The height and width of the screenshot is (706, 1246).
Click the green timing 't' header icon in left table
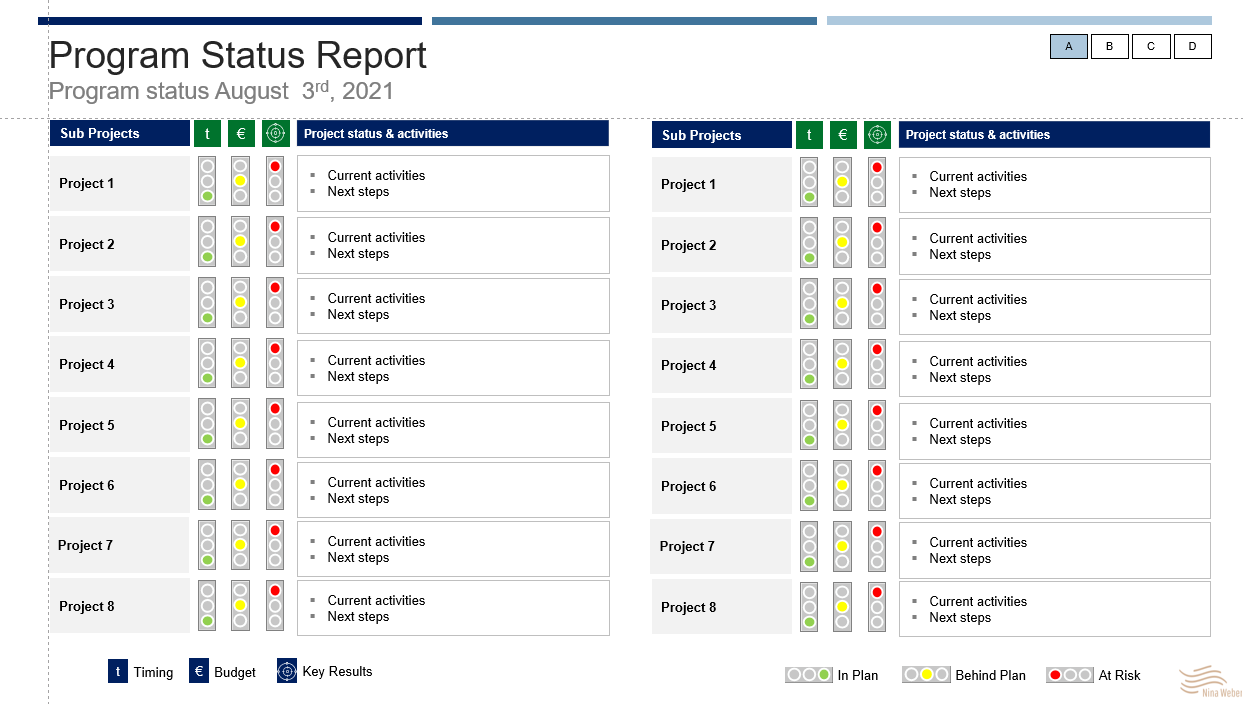coord(207,133)
